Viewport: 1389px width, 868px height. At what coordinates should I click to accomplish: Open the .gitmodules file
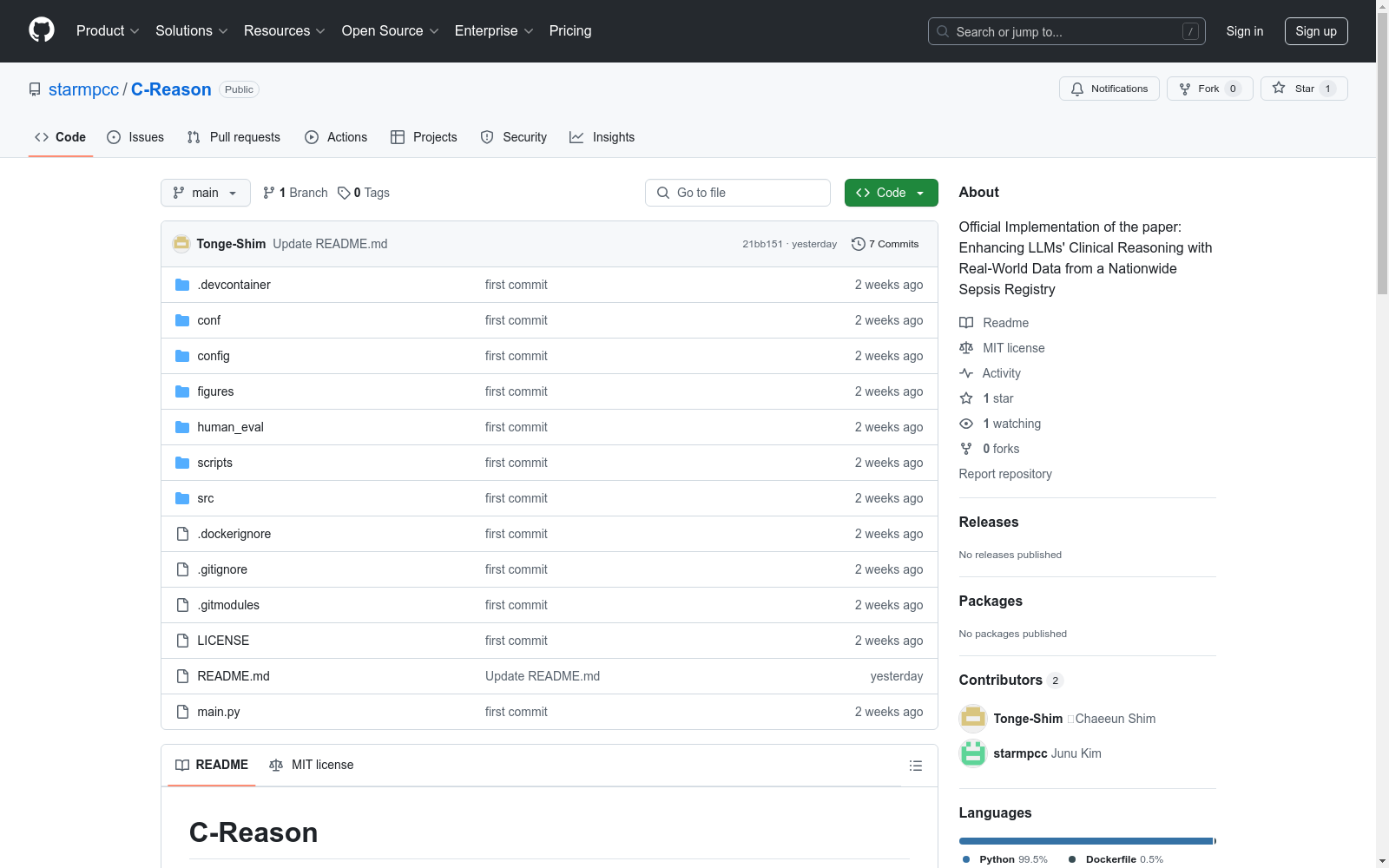tap(228, 605)
